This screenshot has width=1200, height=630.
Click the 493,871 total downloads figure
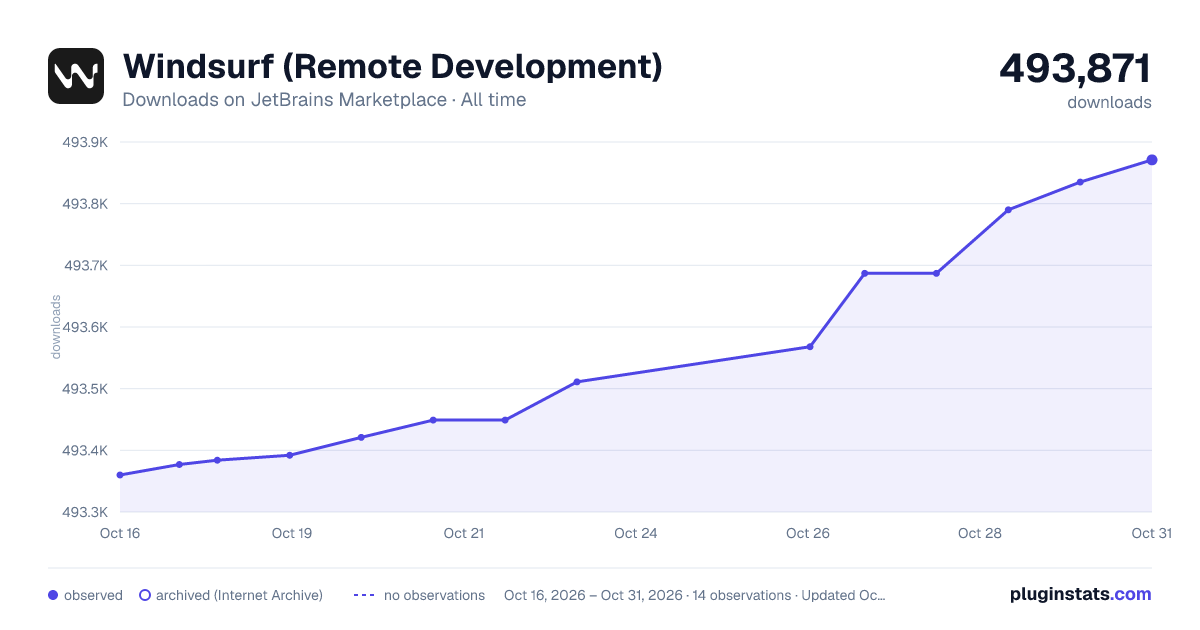click(x=1075, y=68)
